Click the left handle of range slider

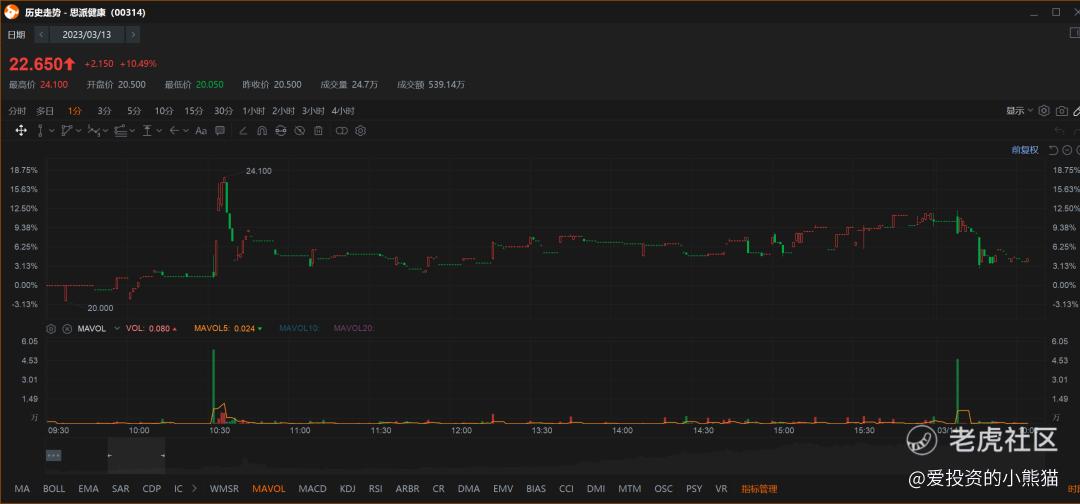(x=110, y=456)
